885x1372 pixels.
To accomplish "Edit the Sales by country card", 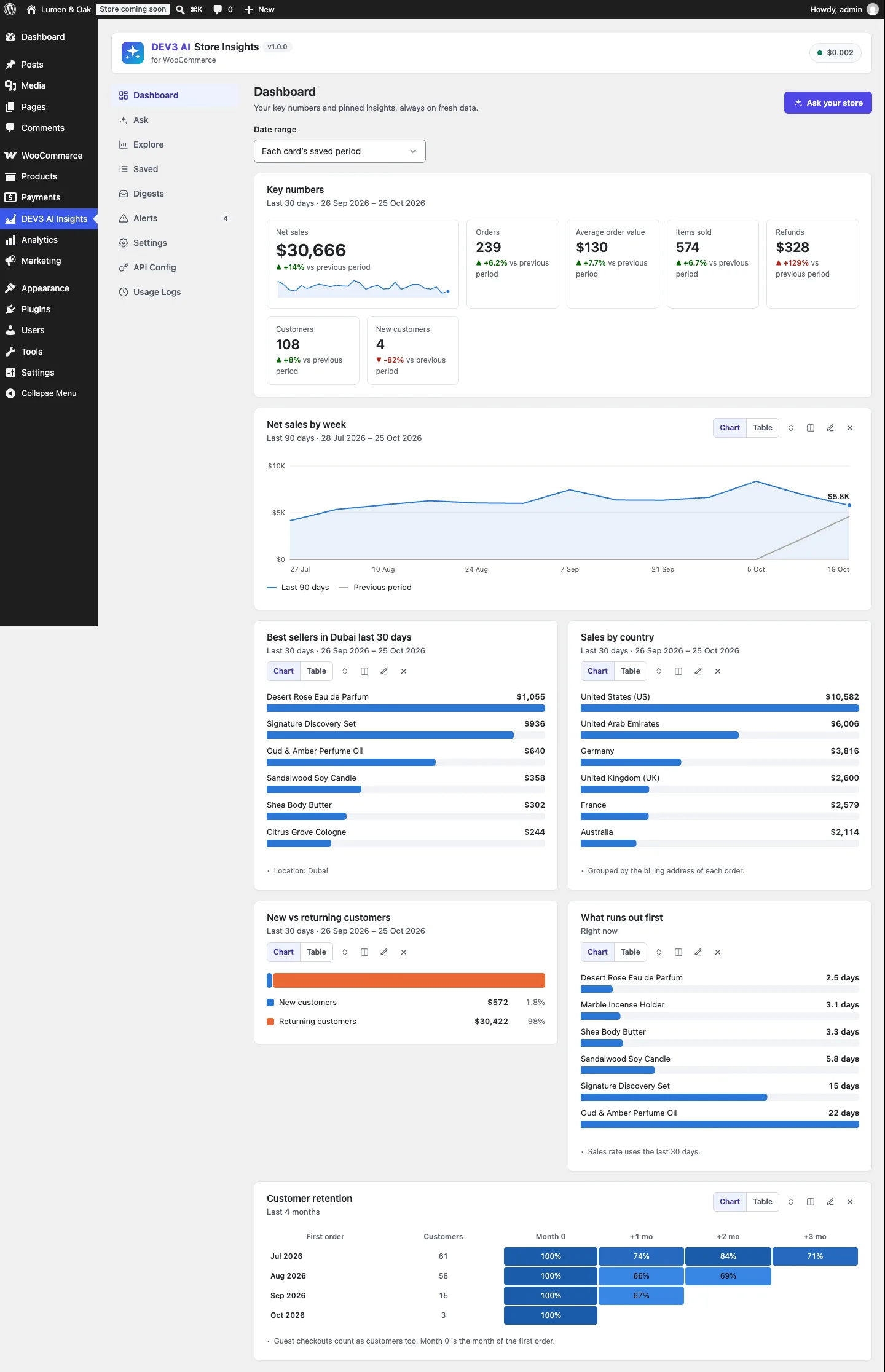I will coord(698,671).
